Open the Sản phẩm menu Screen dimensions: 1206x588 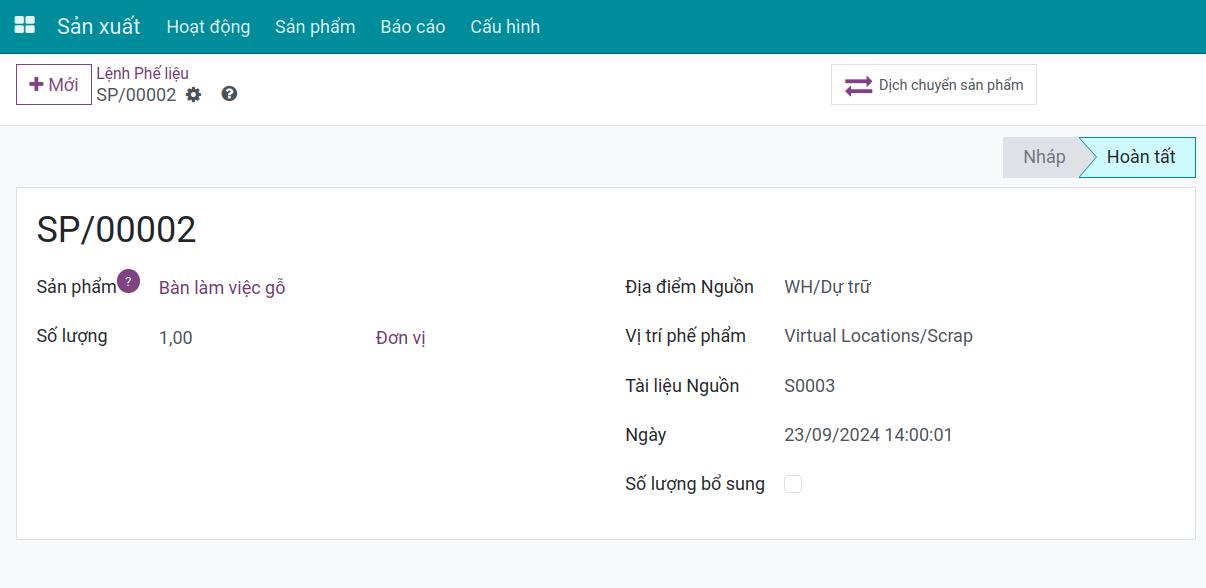315,27
